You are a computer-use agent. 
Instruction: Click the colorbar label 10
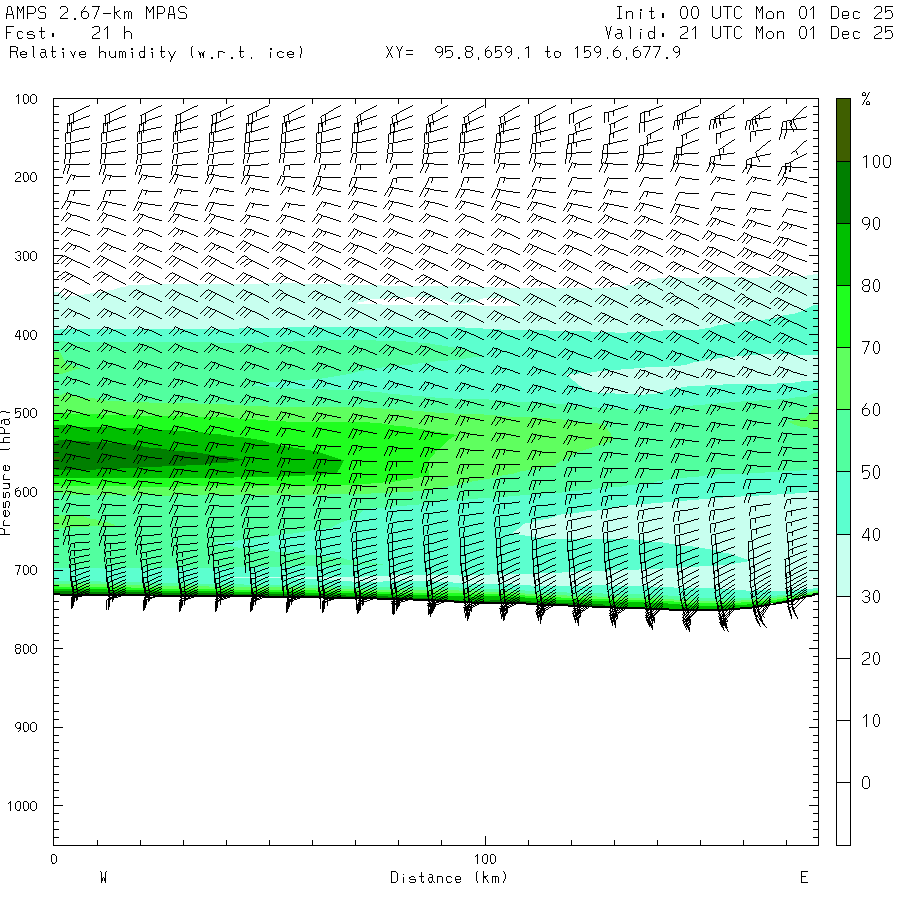point(871,720)
